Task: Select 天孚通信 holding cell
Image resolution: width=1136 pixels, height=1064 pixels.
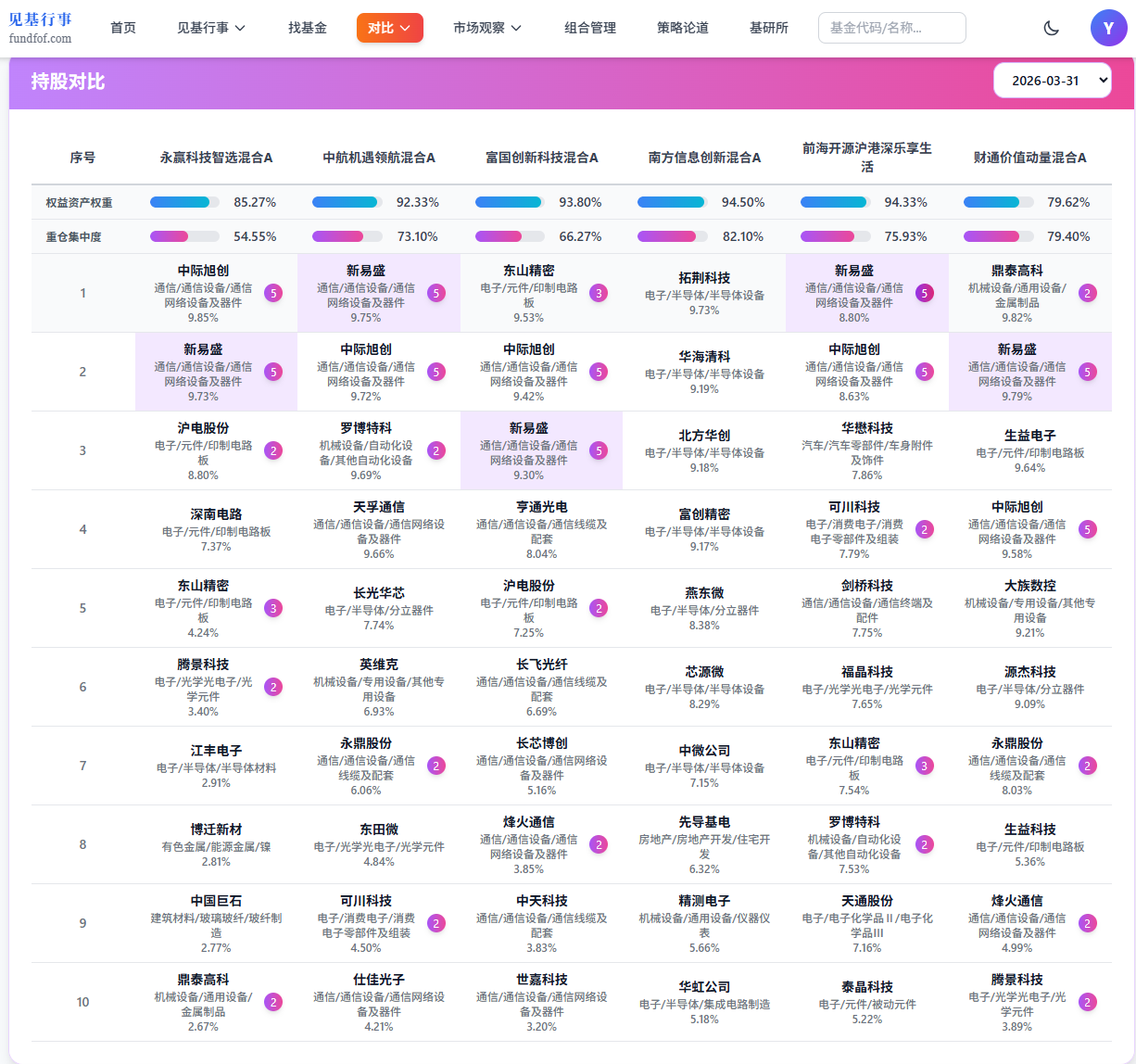Action: [x=379, y=529]
